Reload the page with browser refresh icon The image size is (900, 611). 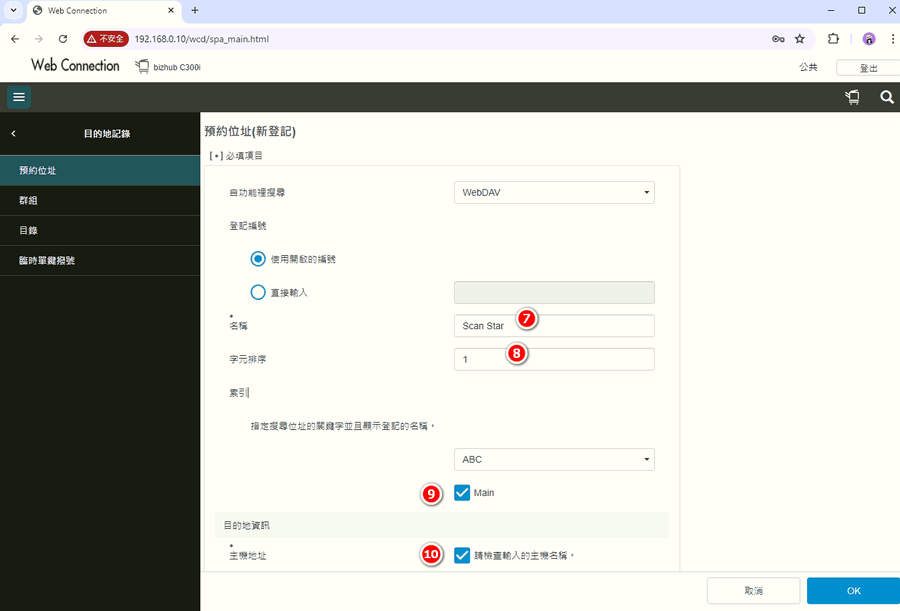(x=63, y=39)
